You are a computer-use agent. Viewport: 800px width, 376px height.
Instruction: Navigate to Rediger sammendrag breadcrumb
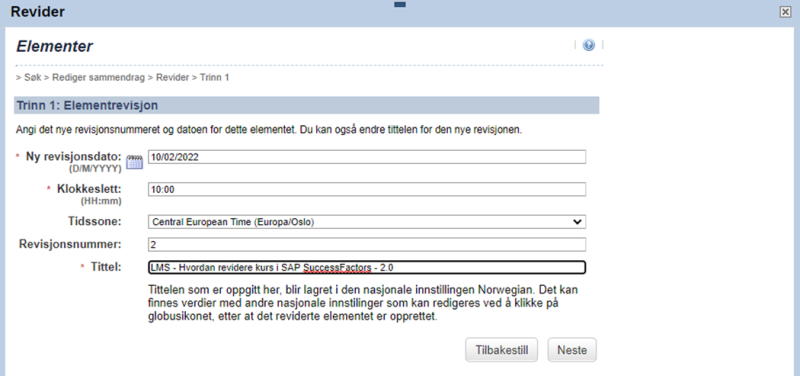tap(98, 78)
